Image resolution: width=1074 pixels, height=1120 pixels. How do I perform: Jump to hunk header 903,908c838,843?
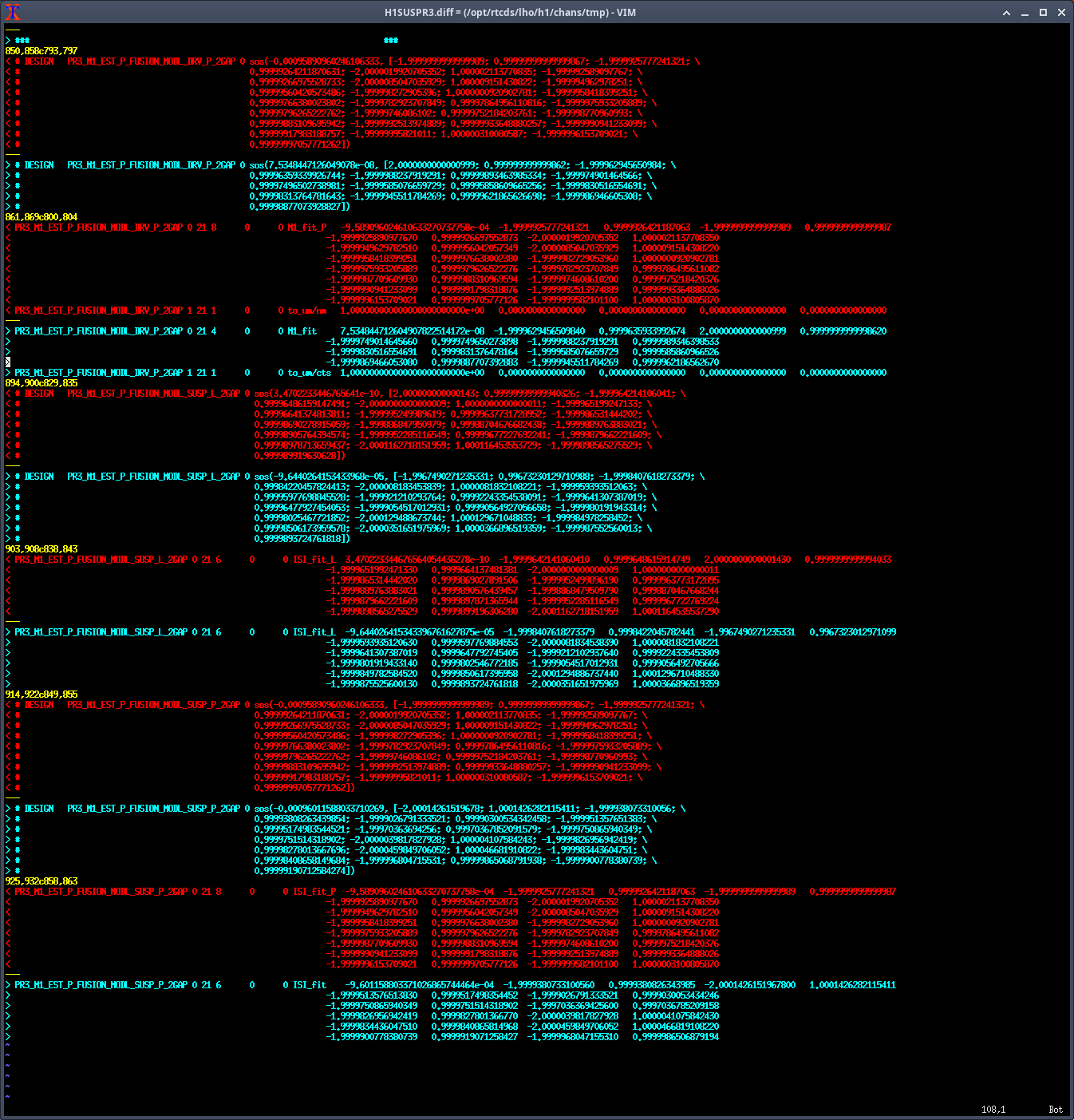click(x=41, y=549)
